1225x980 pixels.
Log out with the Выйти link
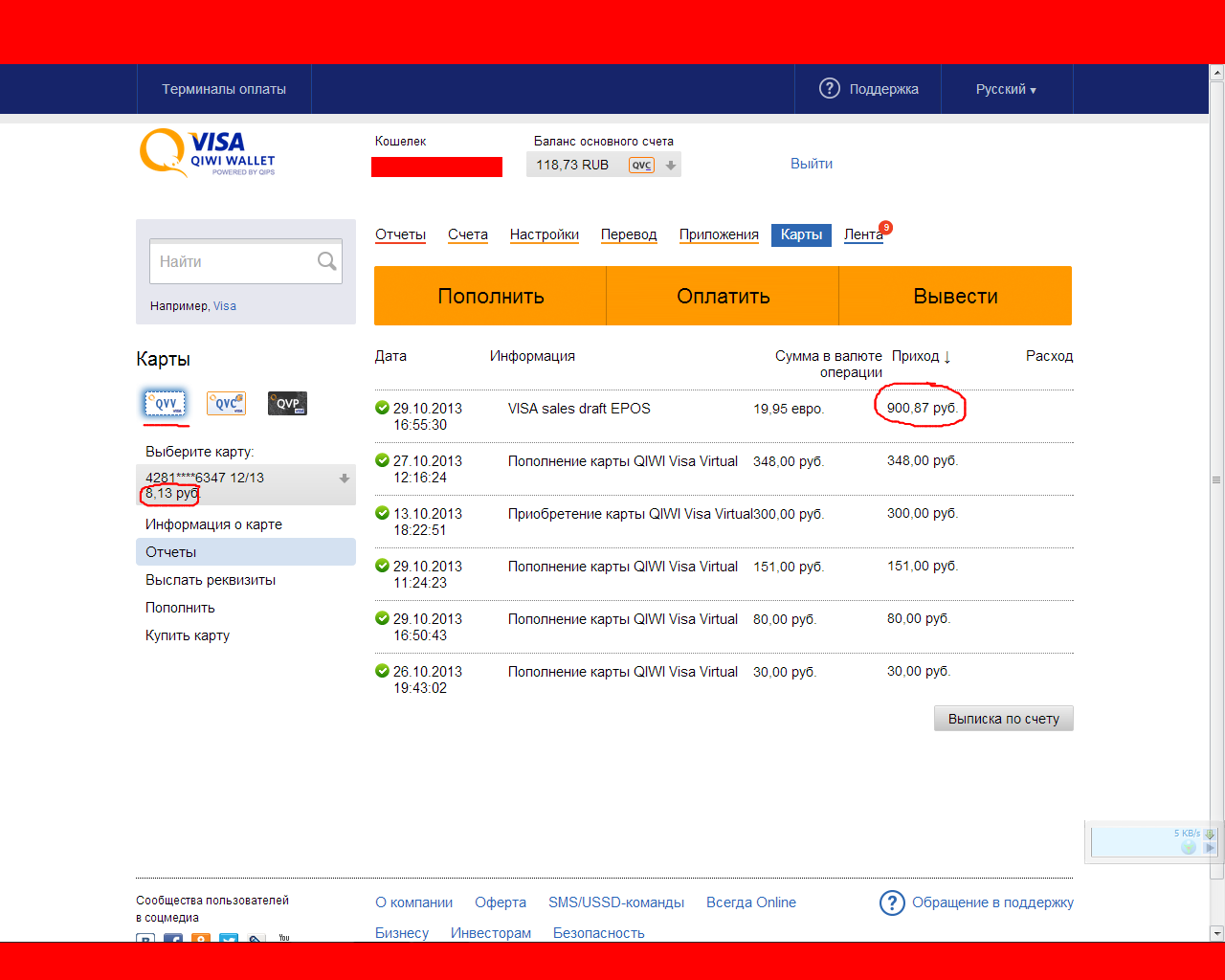pyautogui.click(x=812, y=164)
